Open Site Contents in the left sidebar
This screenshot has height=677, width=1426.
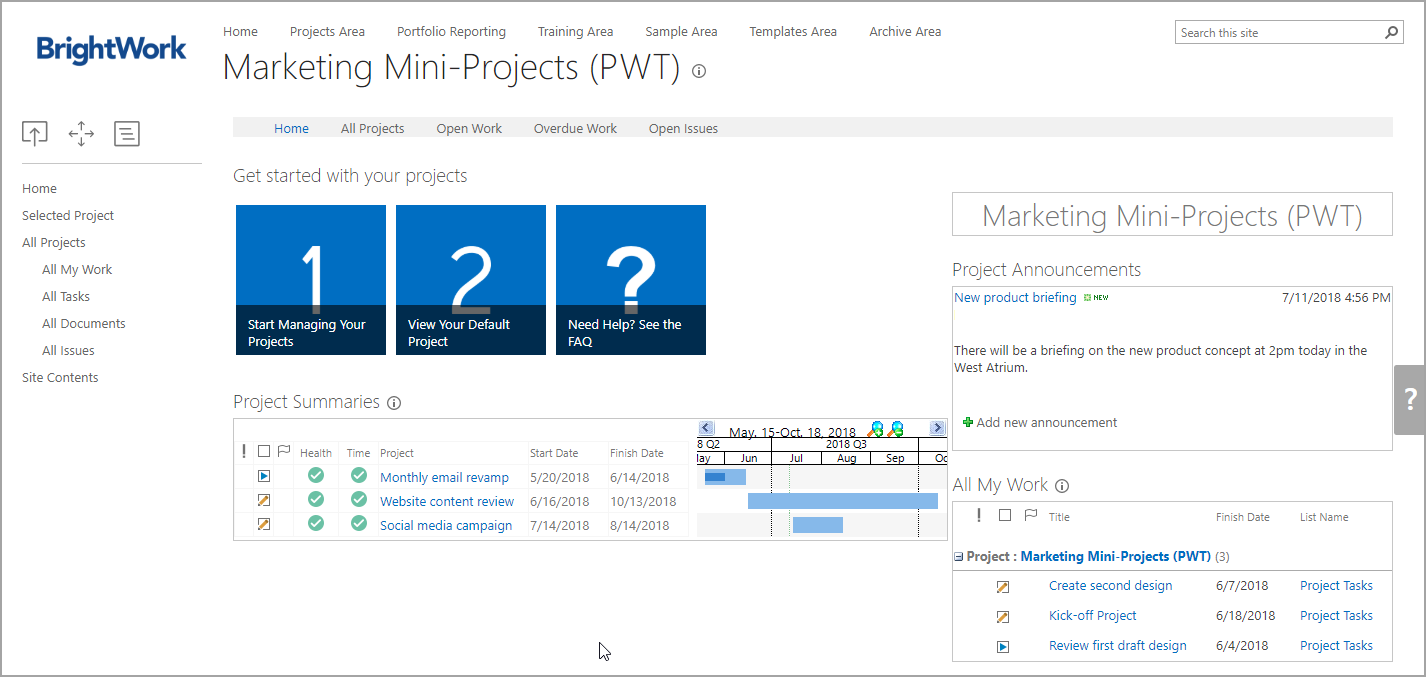coord(60,377)
